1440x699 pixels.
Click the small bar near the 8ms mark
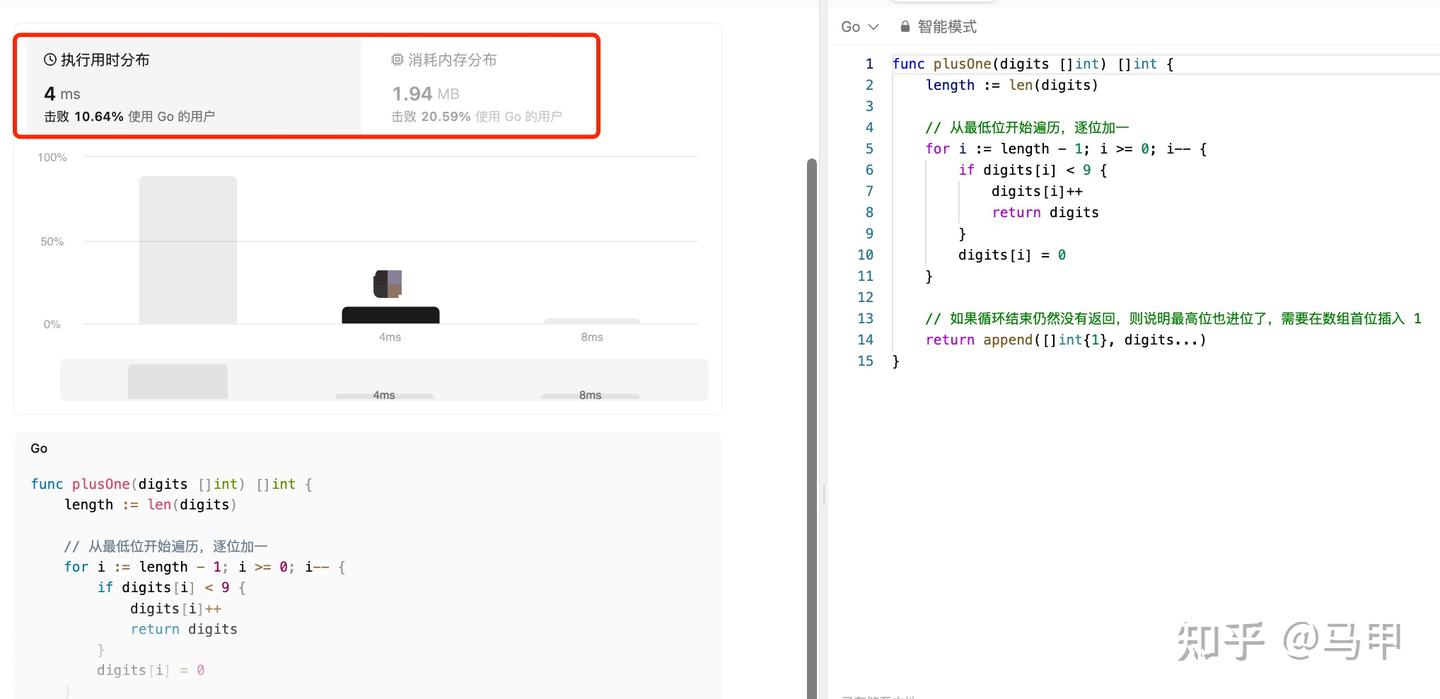(x=592, y=322)
